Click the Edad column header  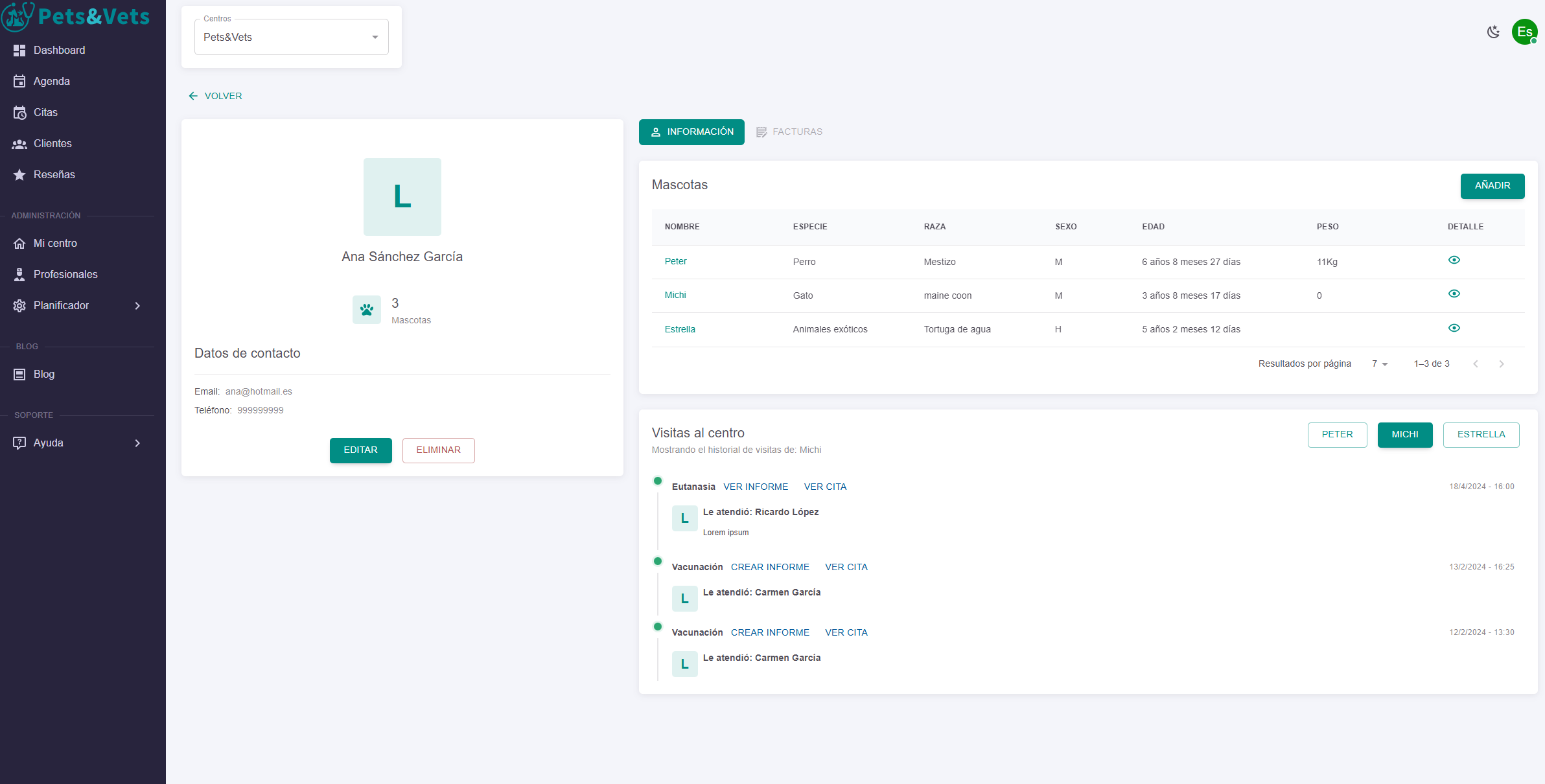point(1153,227)
